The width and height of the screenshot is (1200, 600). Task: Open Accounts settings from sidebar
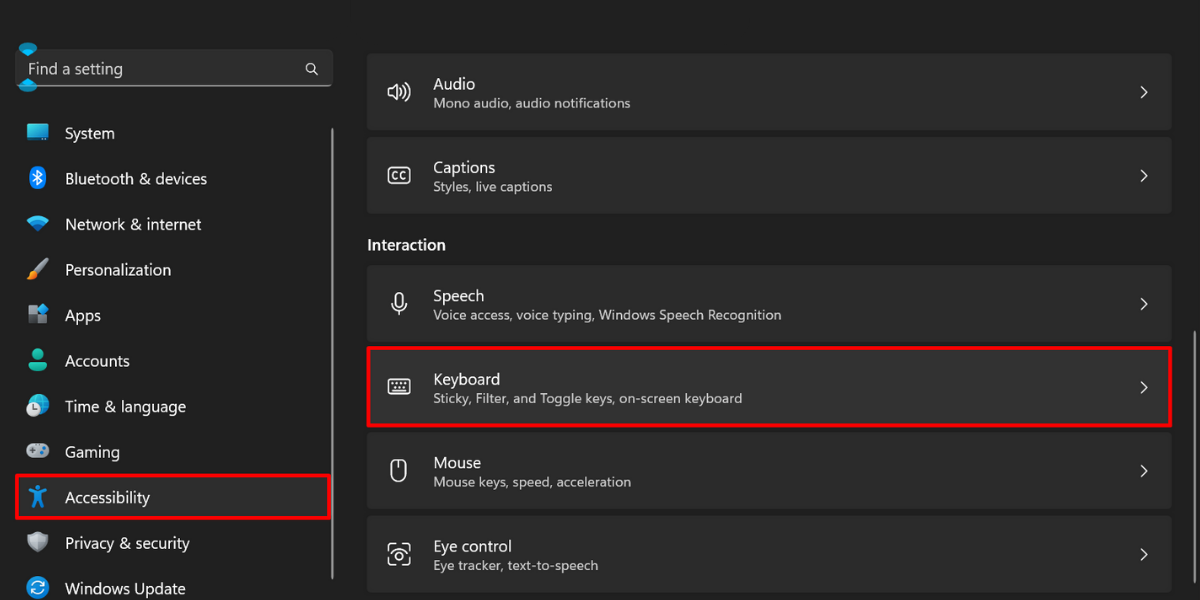97,360
